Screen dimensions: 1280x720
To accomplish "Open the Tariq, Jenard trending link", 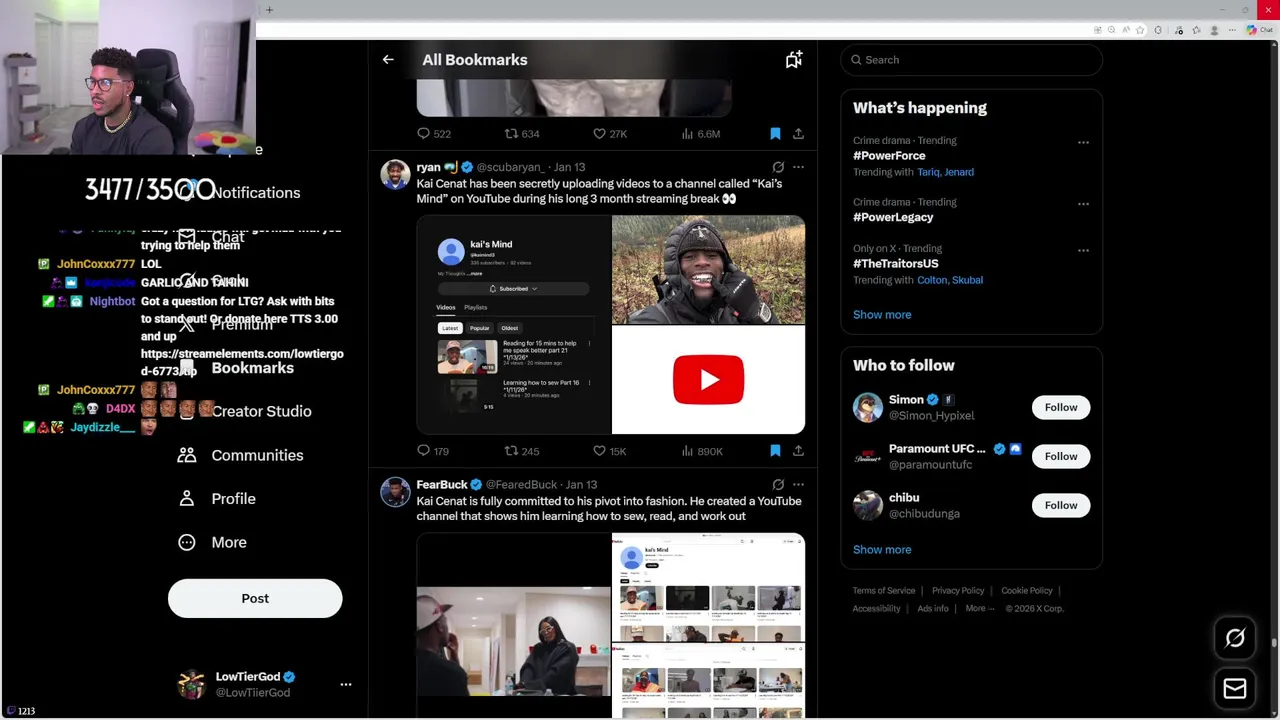I will pyautogui.click(x=945, y=172).
